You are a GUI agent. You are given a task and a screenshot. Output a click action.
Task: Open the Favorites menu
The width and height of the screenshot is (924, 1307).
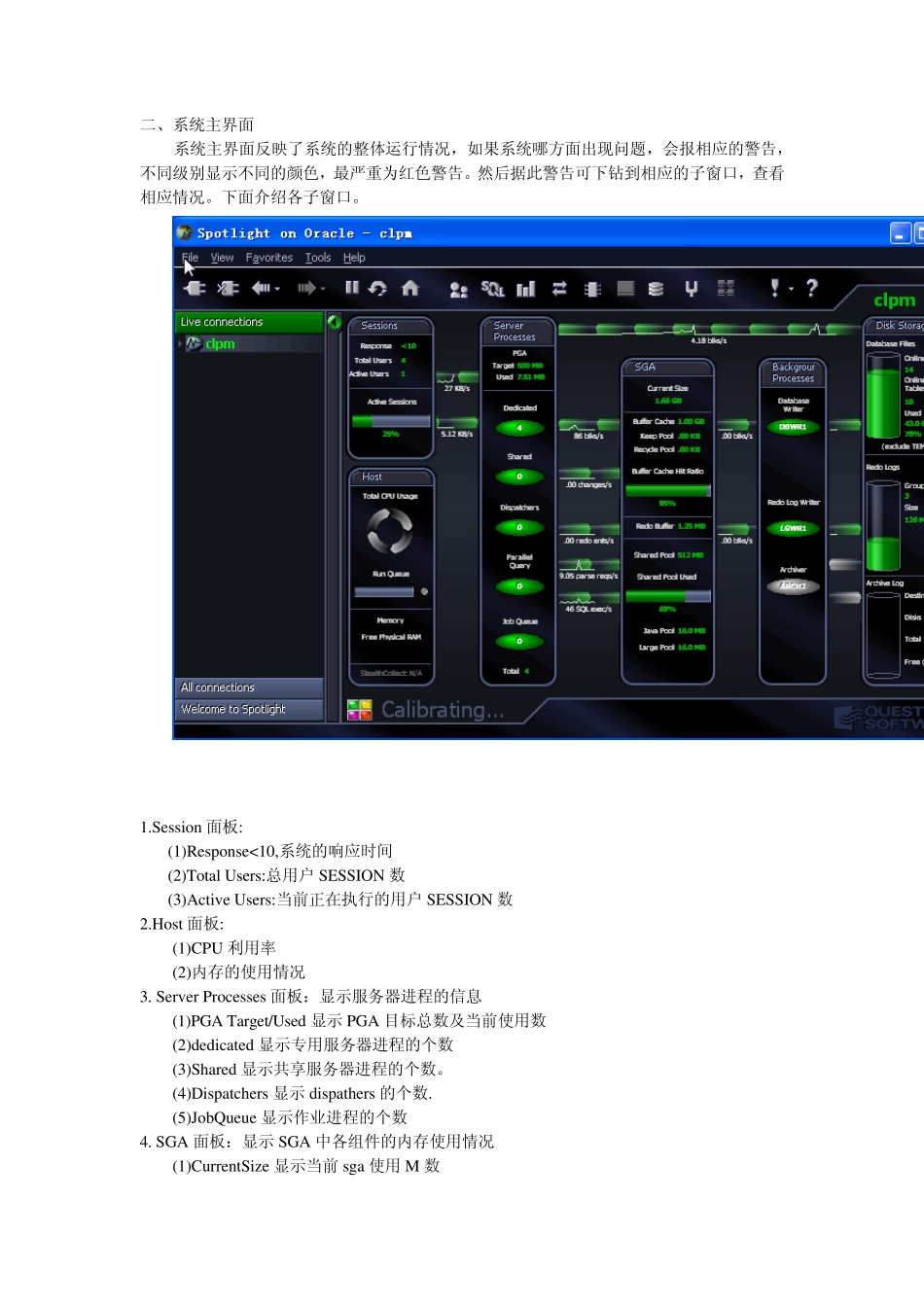(269, 258)
